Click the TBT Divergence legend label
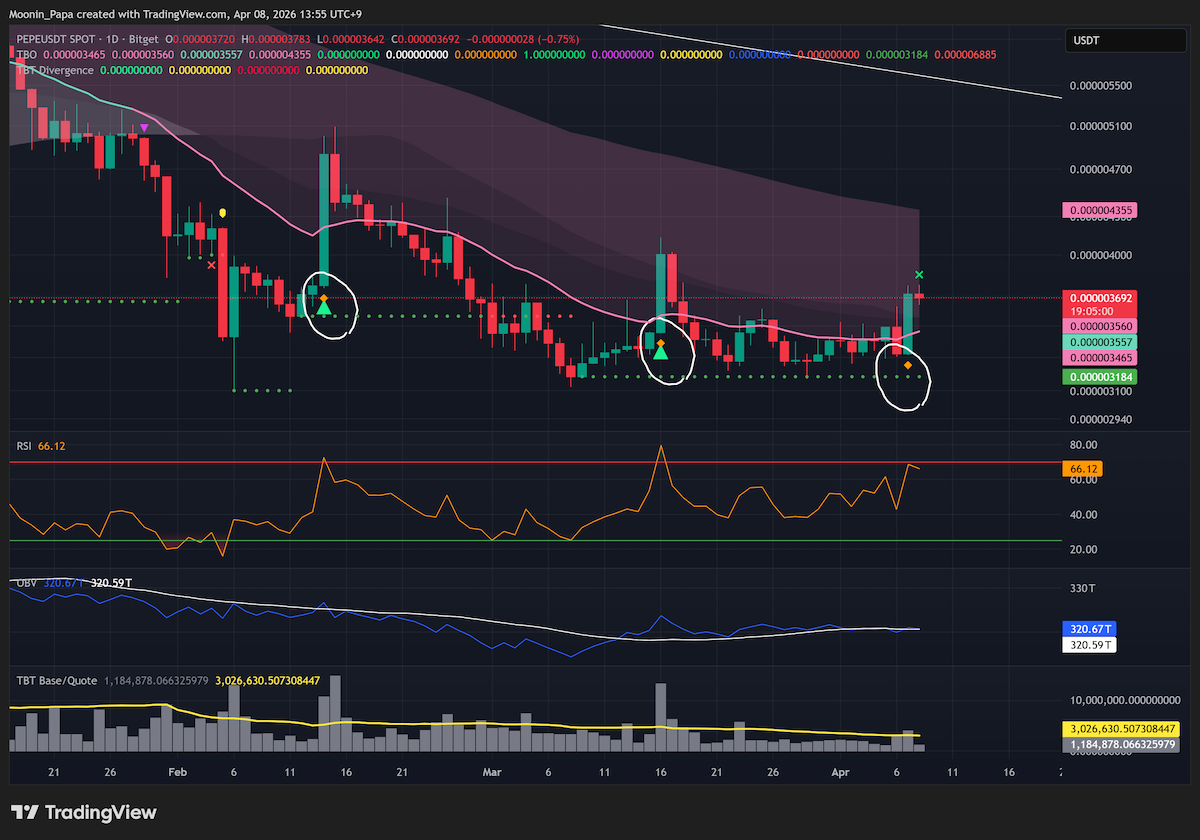Screen dimensions: 1200x840 (56, 70)
